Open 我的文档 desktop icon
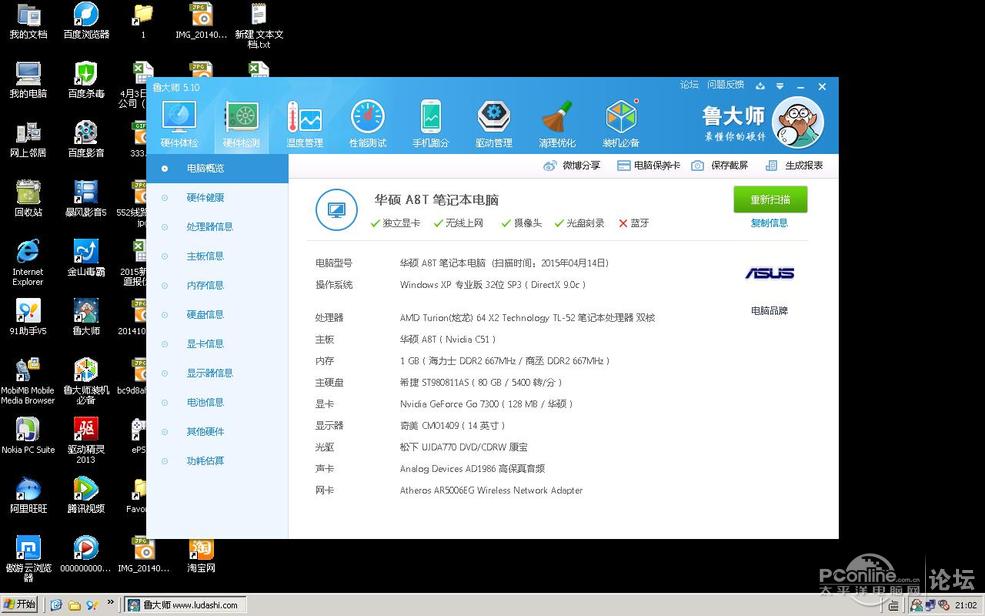 [28, 21]
